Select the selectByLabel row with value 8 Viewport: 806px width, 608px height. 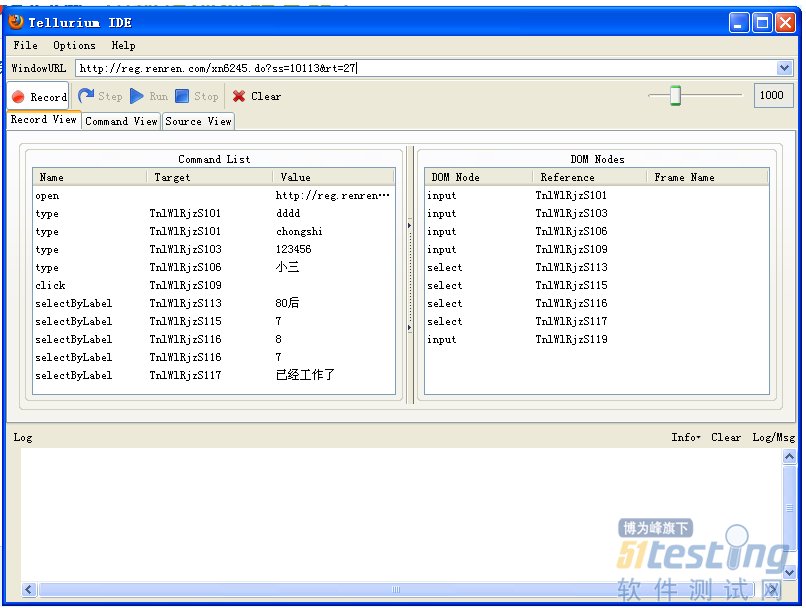tap(214, 339)
